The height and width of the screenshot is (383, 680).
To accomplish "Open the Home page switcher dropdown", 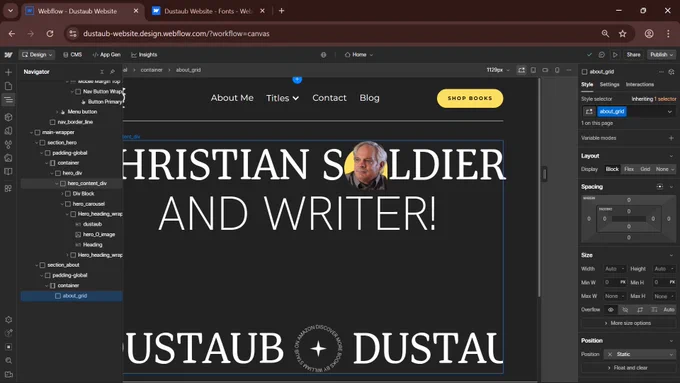I will (359, 55).
